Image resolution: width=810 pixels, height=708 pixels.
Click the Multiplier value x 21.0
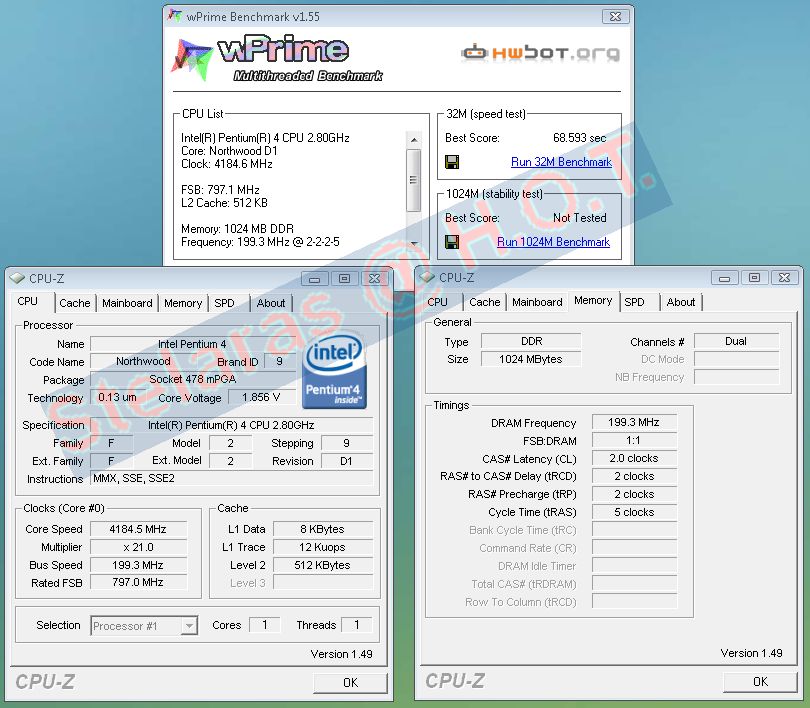coord(138,547)
